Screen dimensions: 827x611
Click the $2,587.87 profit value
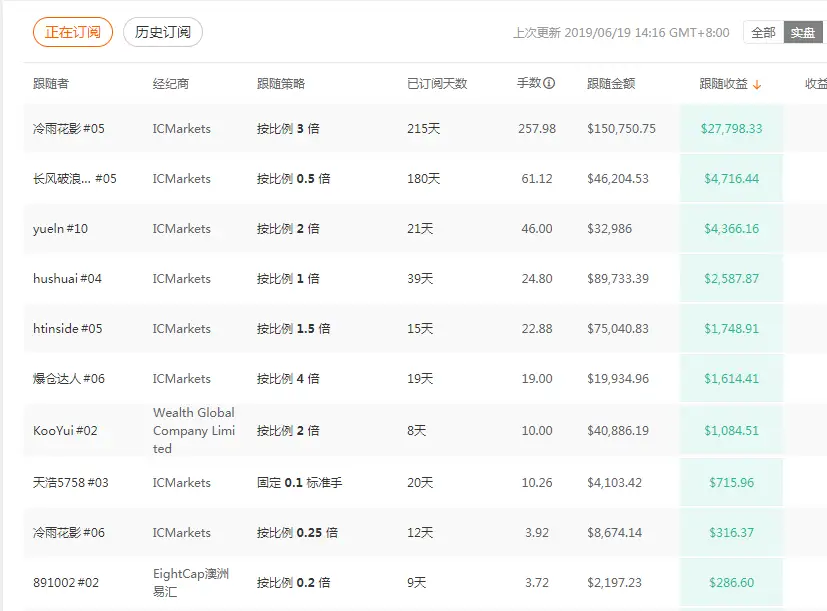tap(732, 279)
